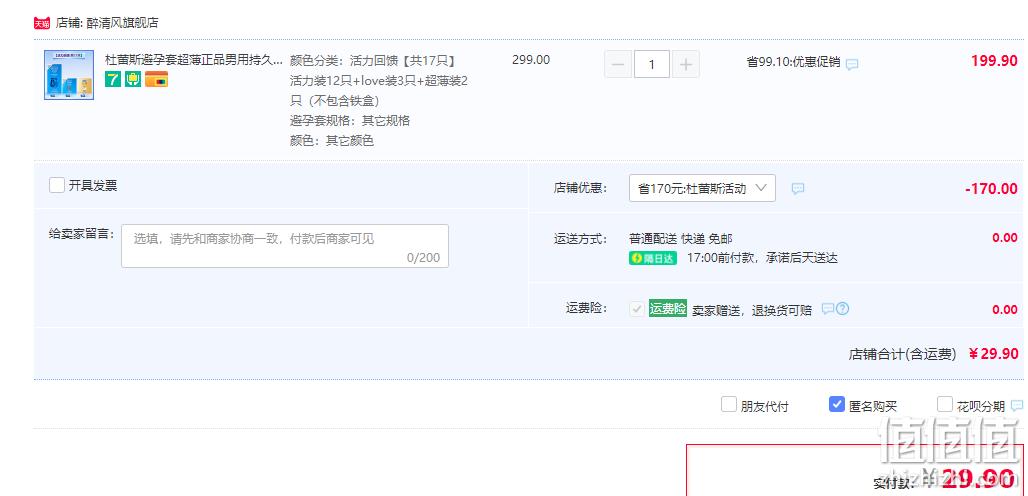The image size is (1028, 496).
Task: Enable the 朋友代付 checkbox
Action: point(728,404)
